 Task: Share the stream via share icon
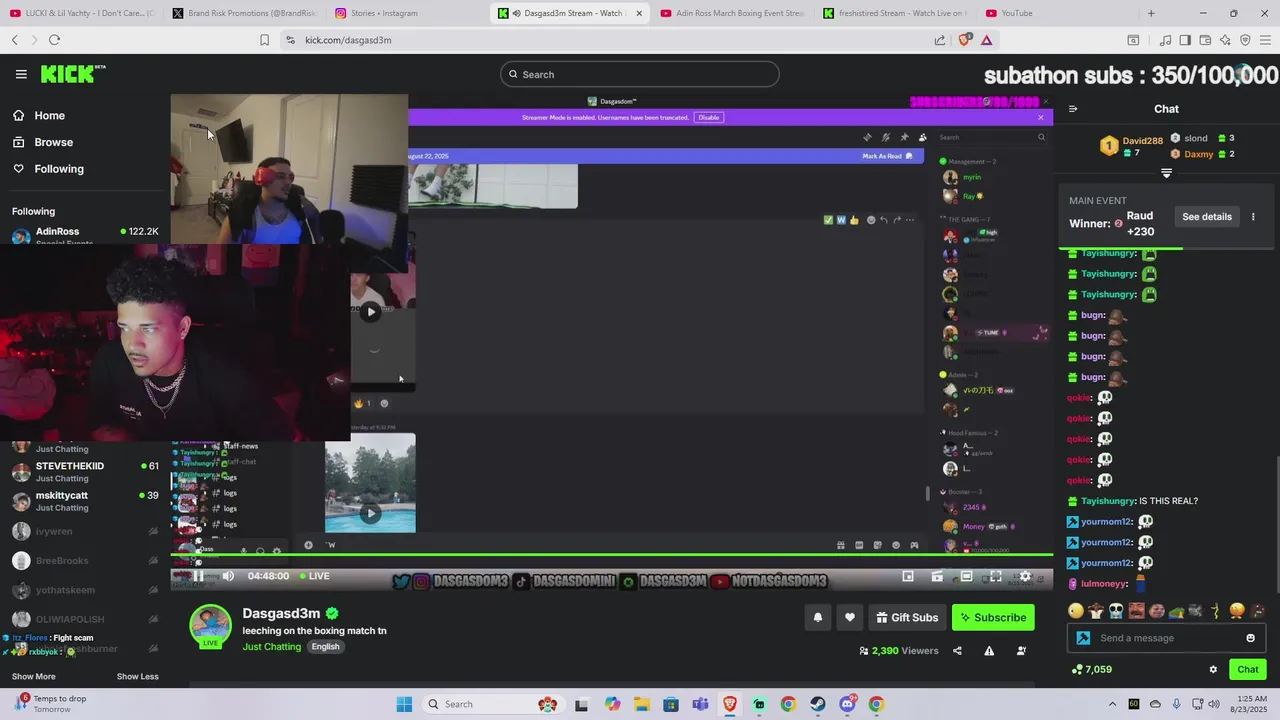(x=957, y=651)
